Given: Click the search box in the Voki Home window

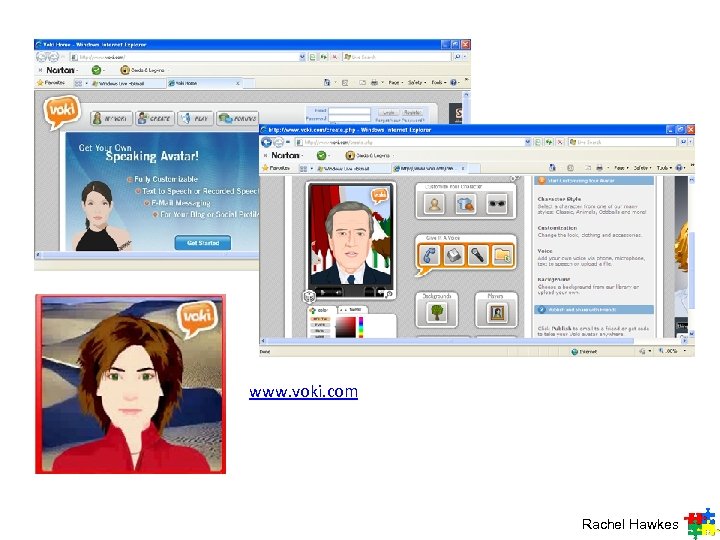Looking at the screenshot, I should coord(397,57).
